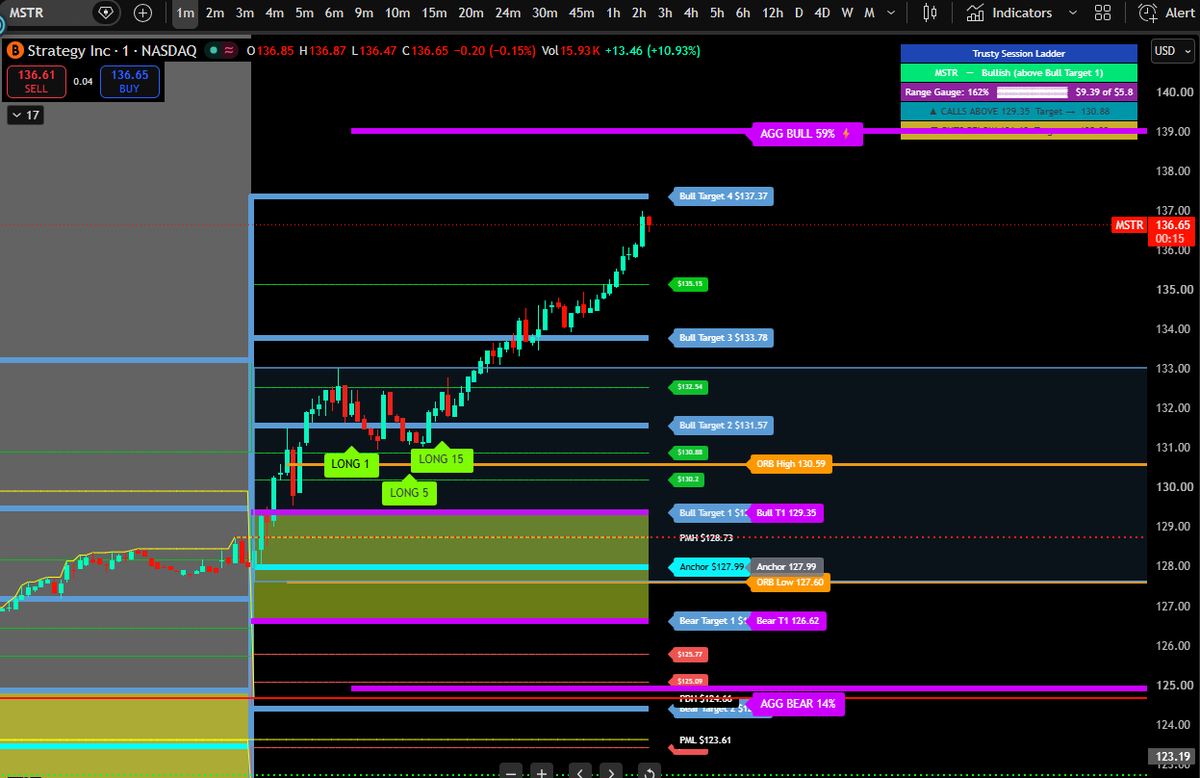
Task: Select the 1m timeframe
Action: [x=185, y=13]
